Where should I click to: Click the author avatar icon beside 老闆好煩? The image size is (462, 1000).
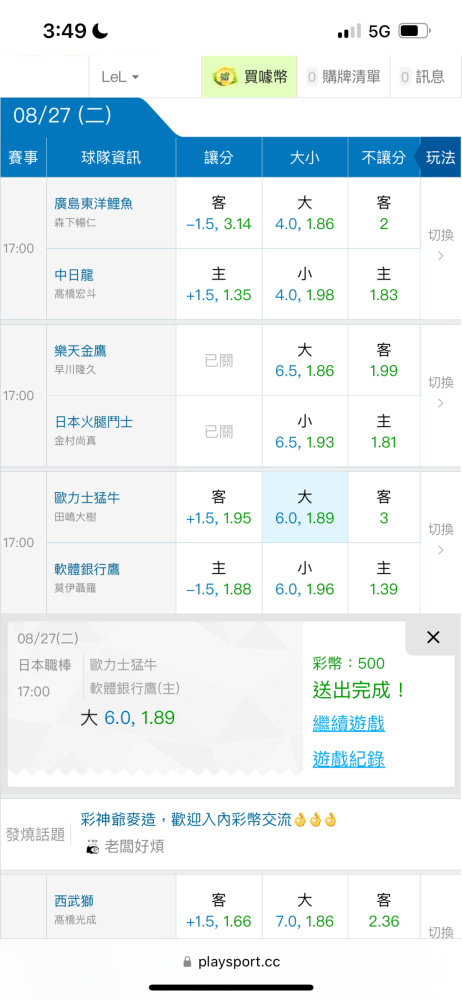pyautogui.click(x=93, y=847)
